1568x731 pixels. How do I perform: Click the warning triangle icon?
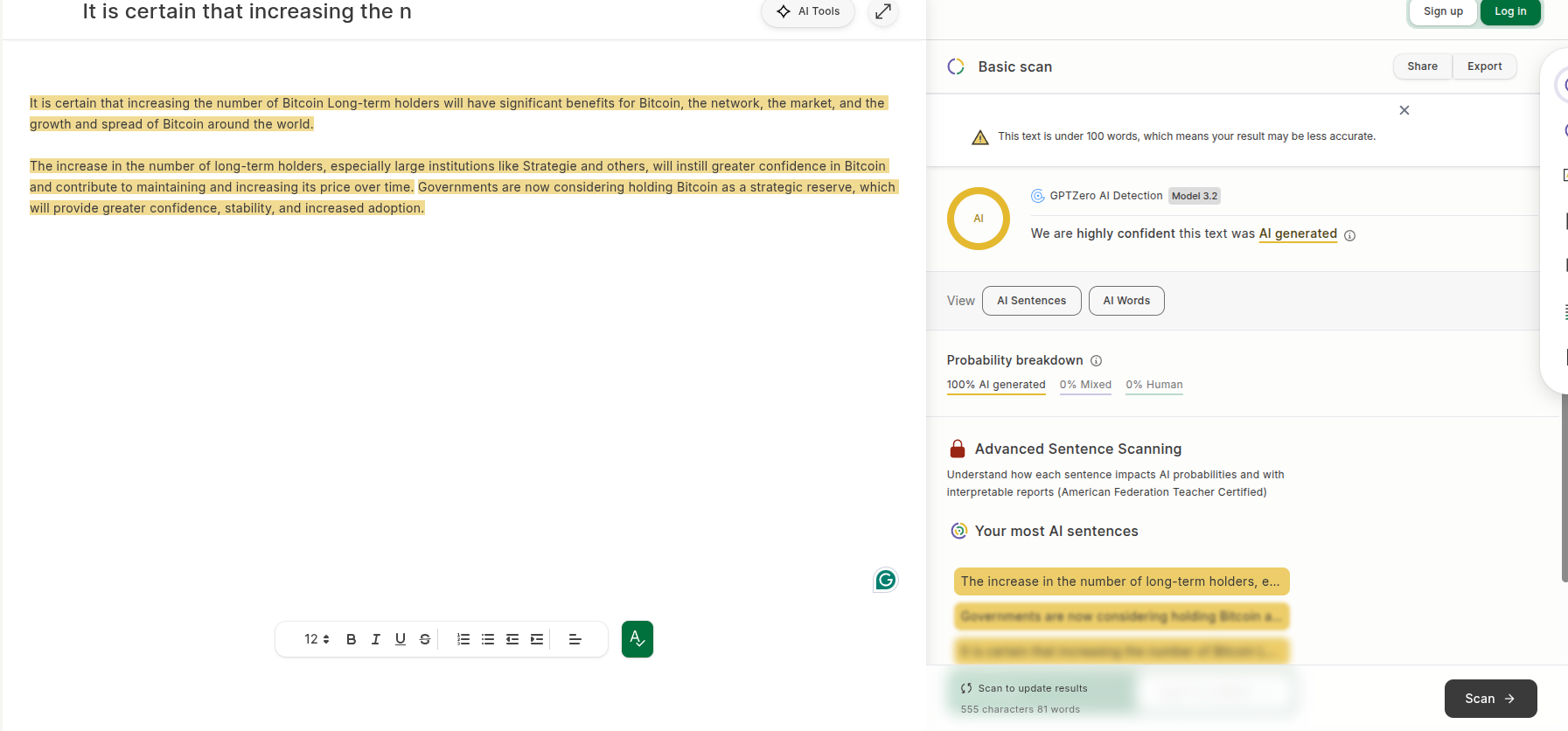[x=980, y=137]
